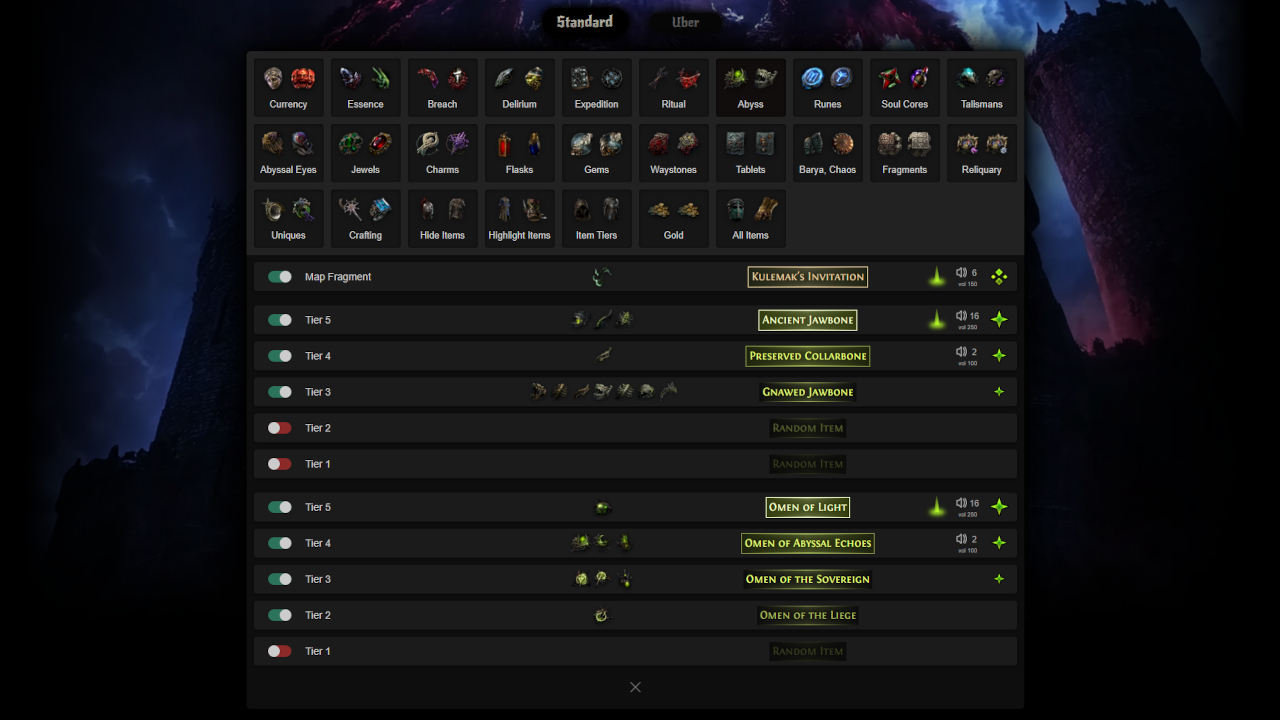Click the Kulemak's Invitation item label

pyautogui.click(x=808, y=277)
